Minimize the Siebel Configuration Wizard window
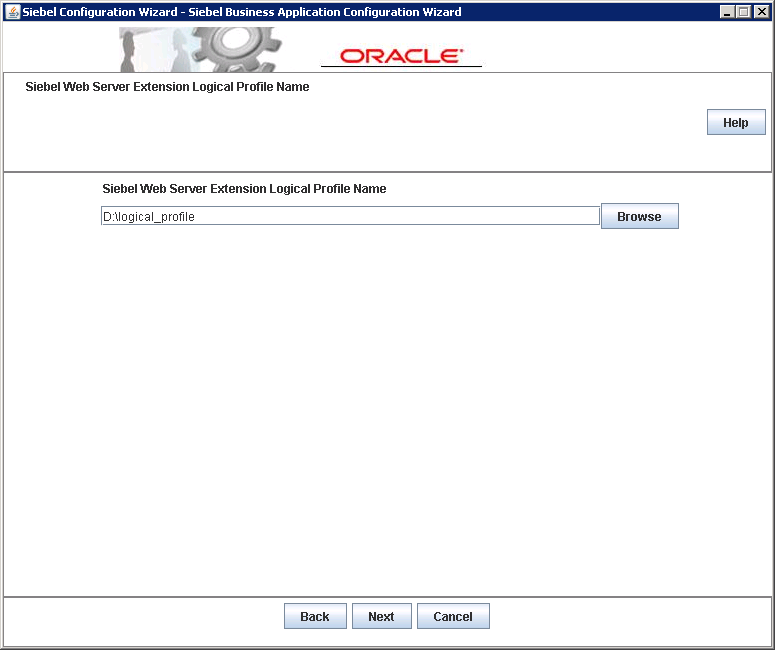 click(x=727, y=12)
